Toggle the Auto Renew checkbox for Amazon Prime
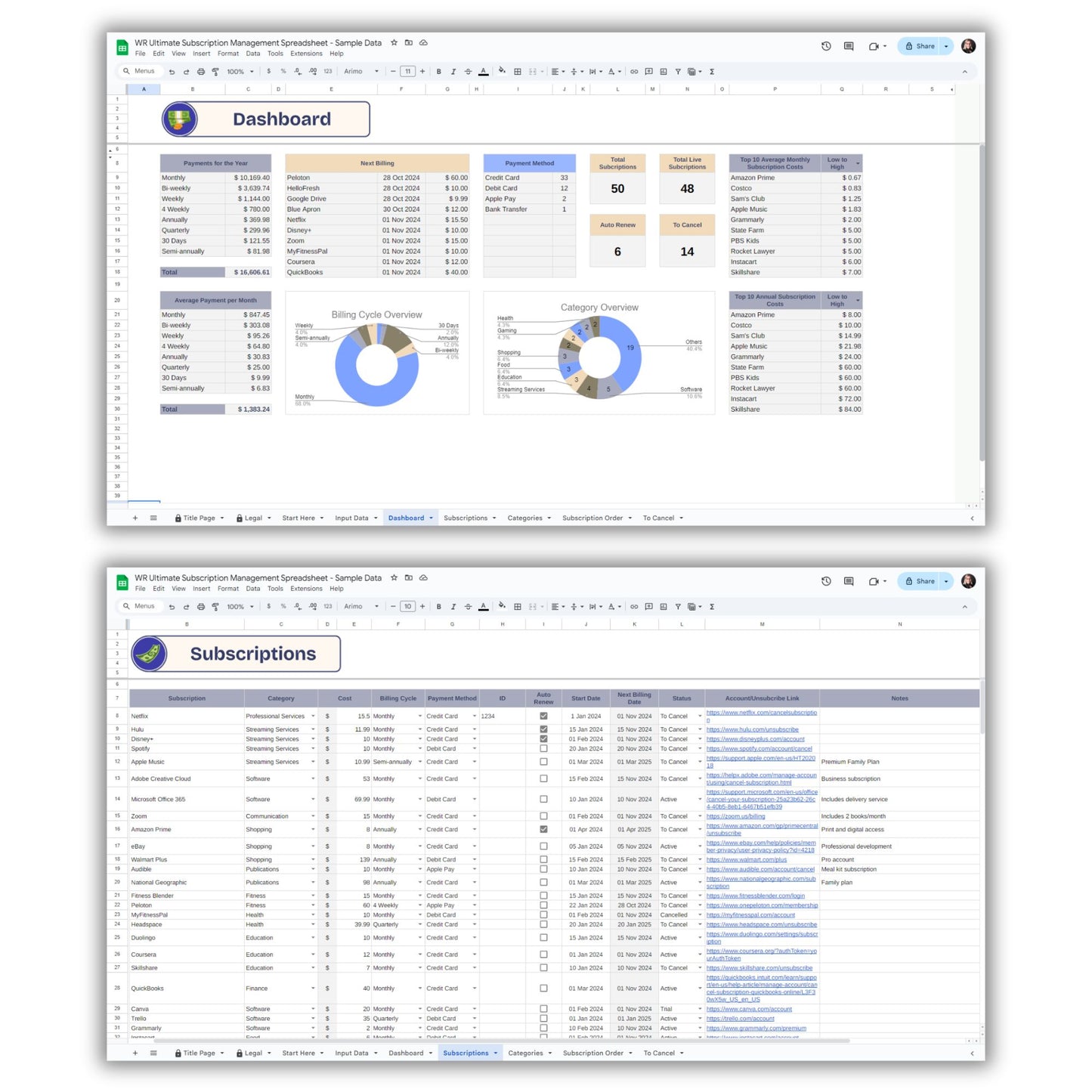The width and height of the screenshot is (1092, 1092). coord(543,830)
